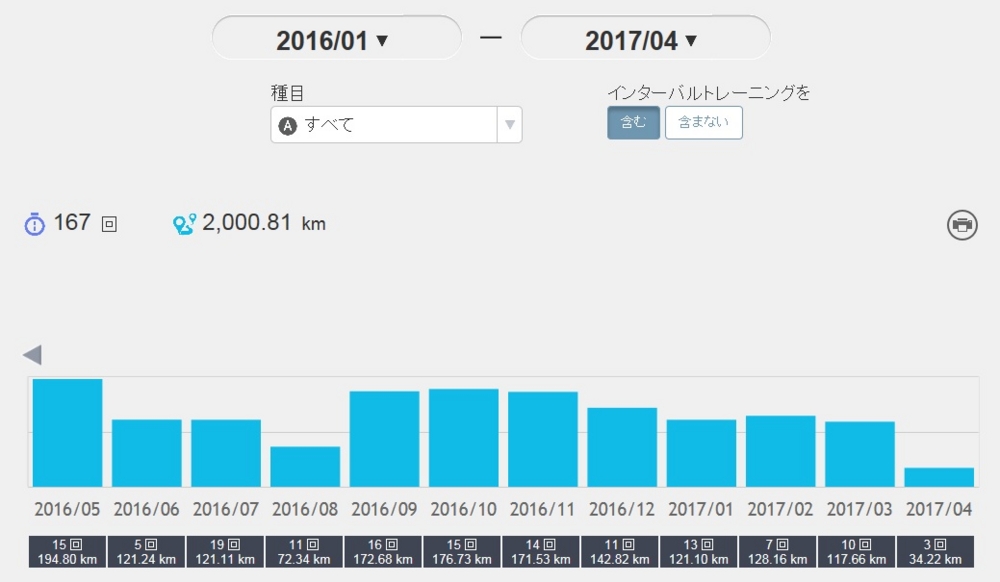Open the print icon button
This screenshot has height=582, width=1000.
[962, 225]
